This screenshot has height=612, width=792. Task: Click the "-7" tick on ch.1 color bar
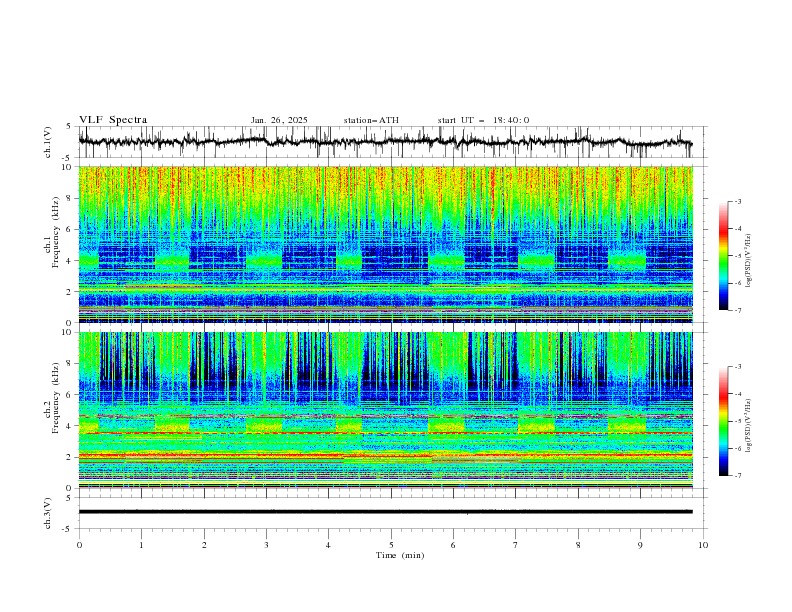point(738,310)
